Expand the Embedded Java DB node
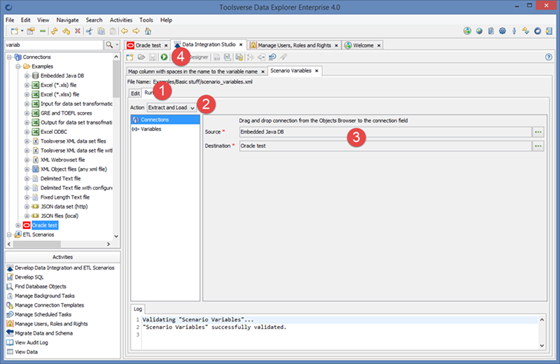 [x=27, y=76]
